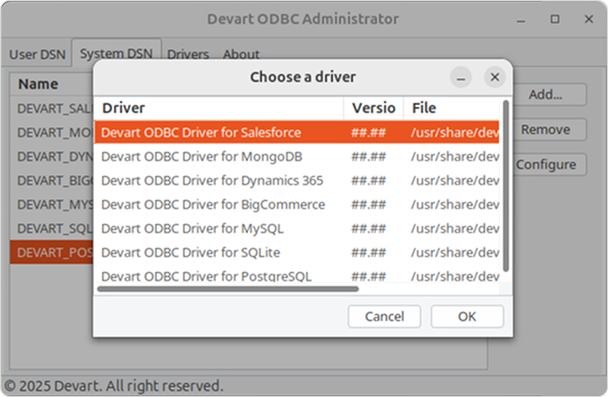
Task: Select Devart ODBC Driver for Dynamics 365
Action: (297, 181)
